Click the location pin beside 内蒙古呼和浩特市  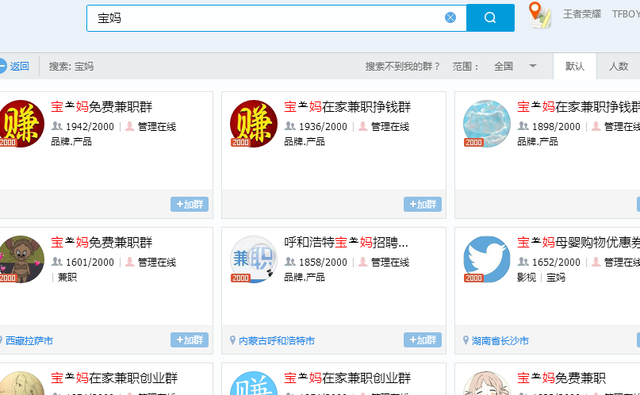[233, 340]
